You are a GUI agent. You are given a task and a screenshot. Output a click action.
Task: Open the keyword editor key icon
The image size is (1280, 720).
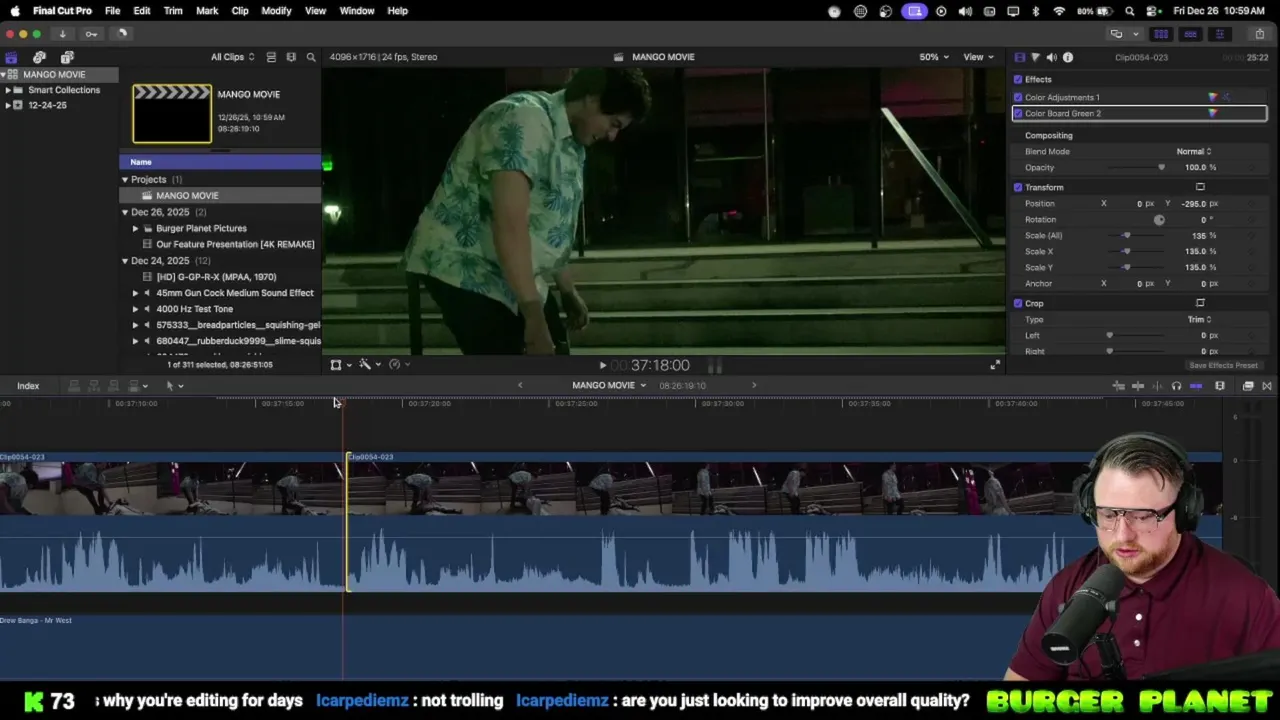point(91,34)
